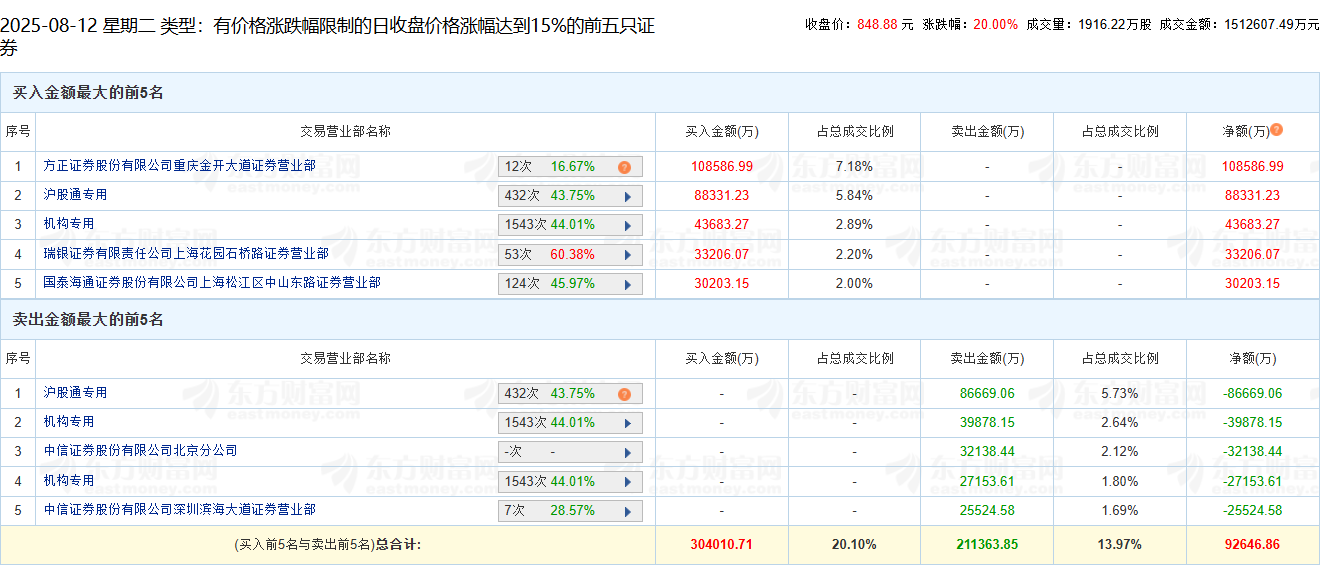This screenshot has width=1326, height=570.
Task: Open the 国泰海通证券上海松江区中山东路营业部 link
Action: click(x=212, y=283)
